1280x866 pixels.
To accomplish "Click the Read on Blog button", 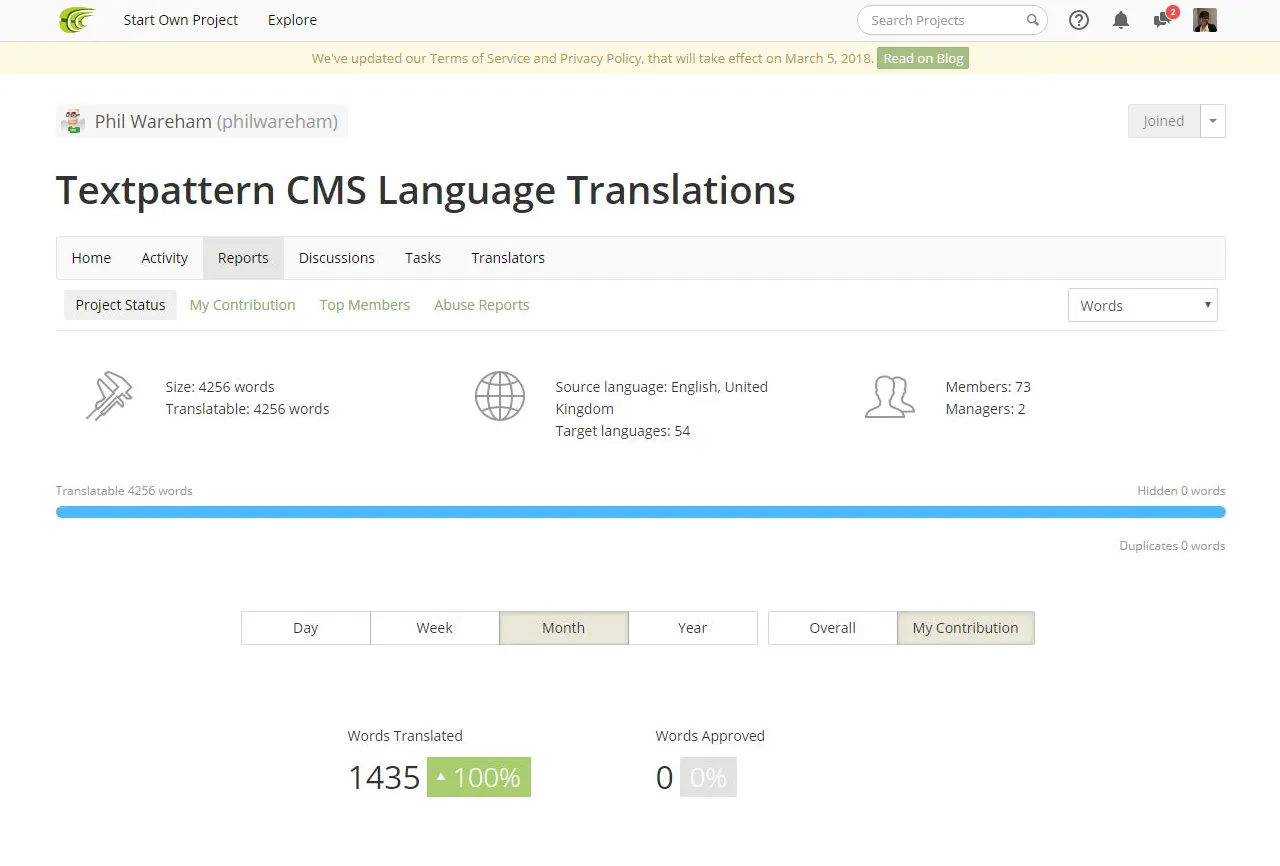I will 923,58.
